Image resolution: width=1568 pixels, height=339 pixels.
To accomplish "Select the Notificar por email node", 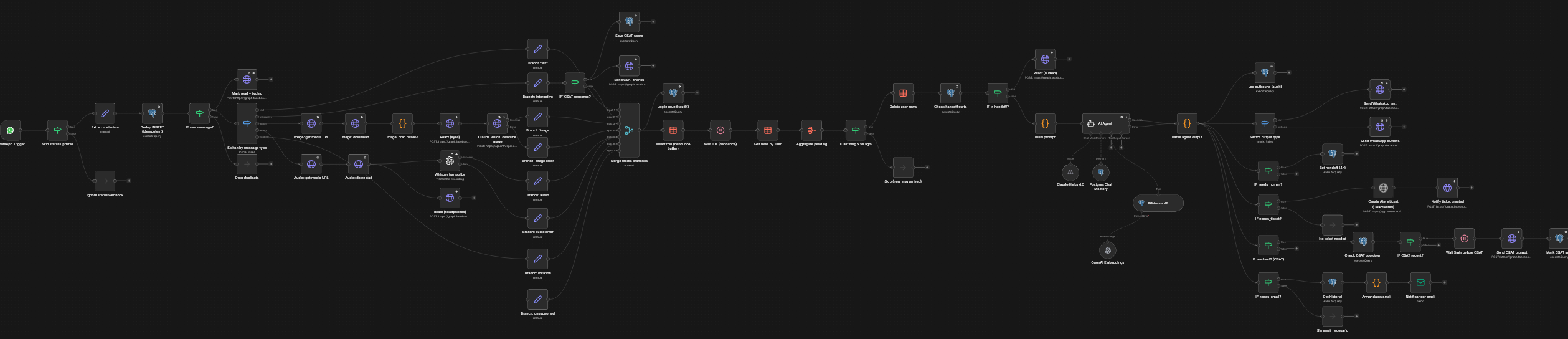I will coord(1420,283).
